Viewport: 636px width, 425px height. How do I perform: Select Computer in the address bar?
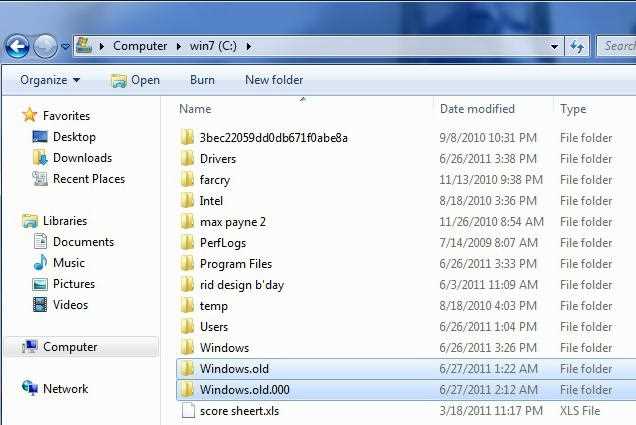click(140, 46)
